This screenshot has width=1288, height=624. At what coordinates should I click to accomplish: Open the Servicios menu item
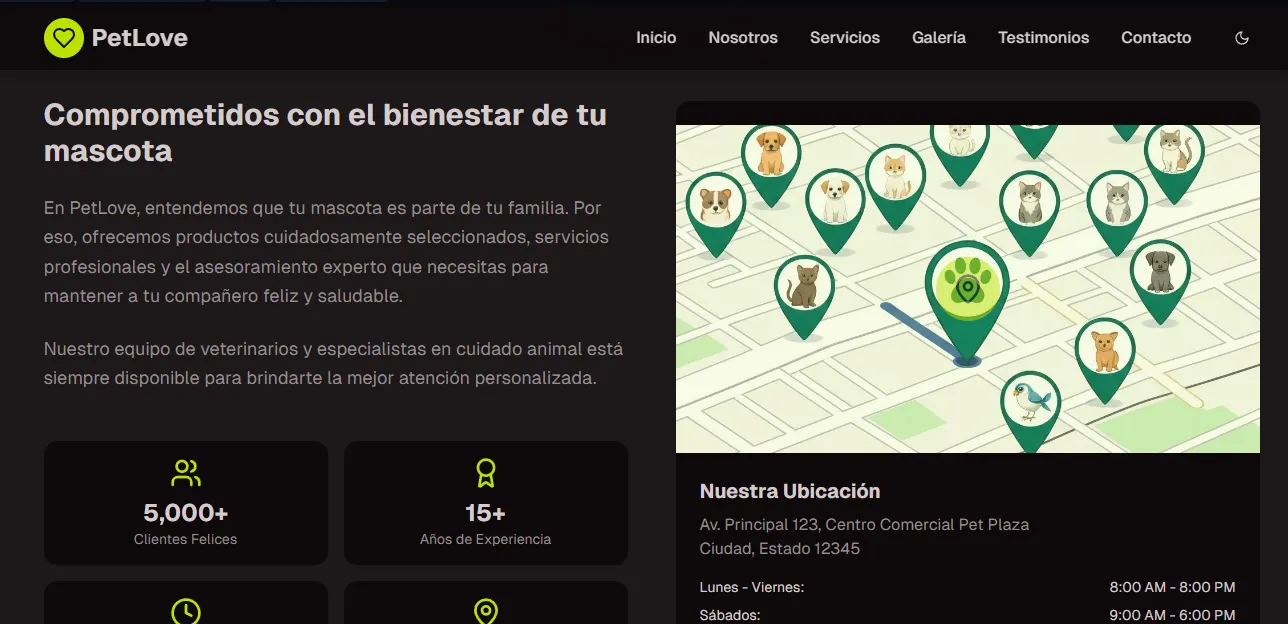coord(845,38)
